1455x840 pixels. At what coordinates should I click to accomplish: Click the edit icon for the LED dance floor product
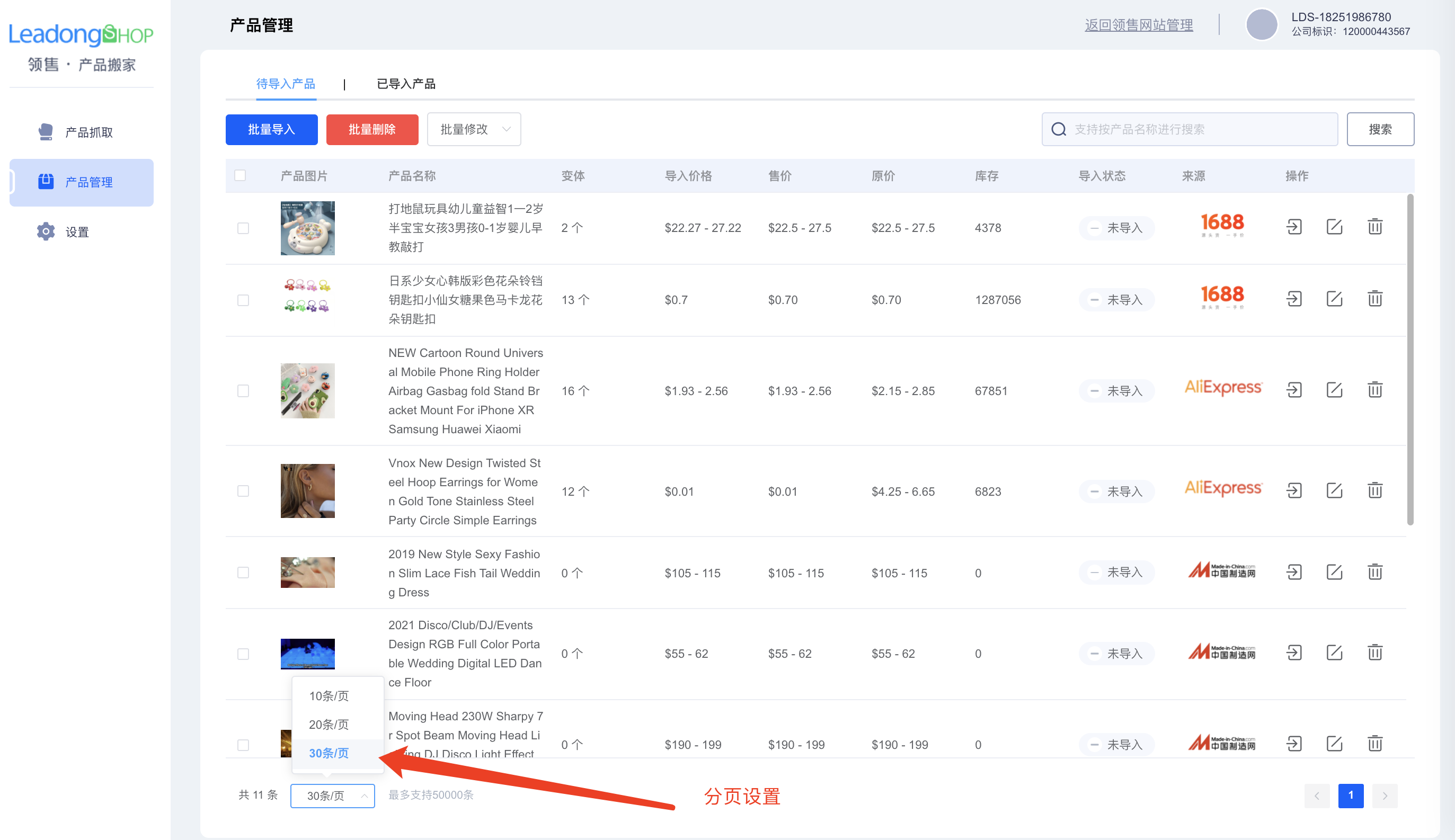[1334, 653]
